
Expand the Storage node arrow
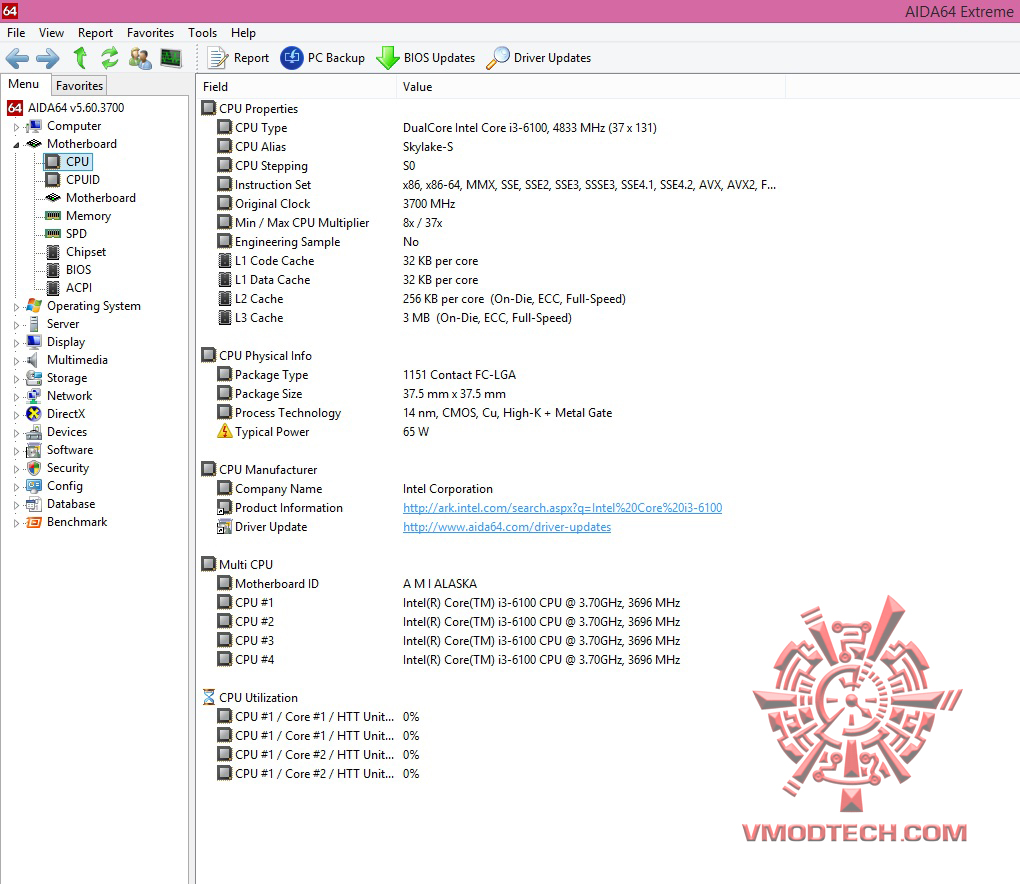tap(16, 379)
